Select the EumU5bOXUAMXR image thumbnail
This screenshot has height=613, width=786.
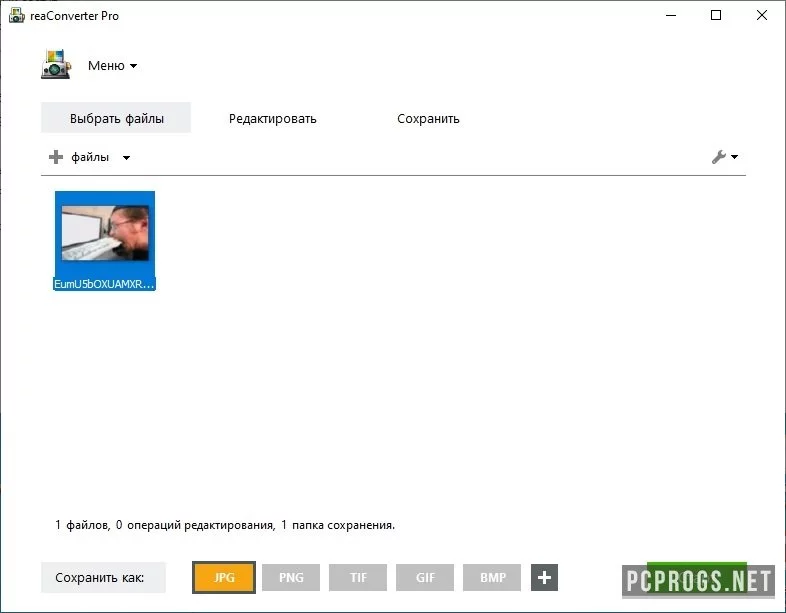coord(105,233)
